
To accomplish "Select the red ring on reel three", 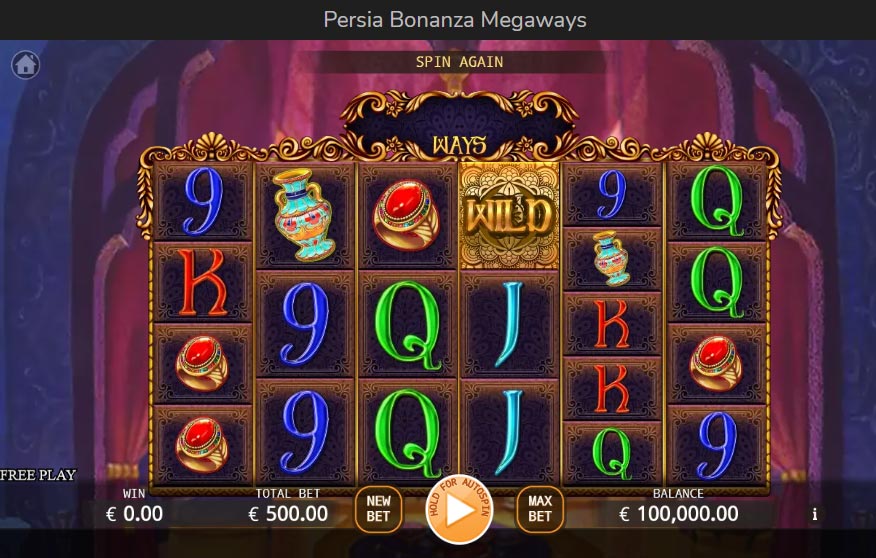I will coord(407,215).
